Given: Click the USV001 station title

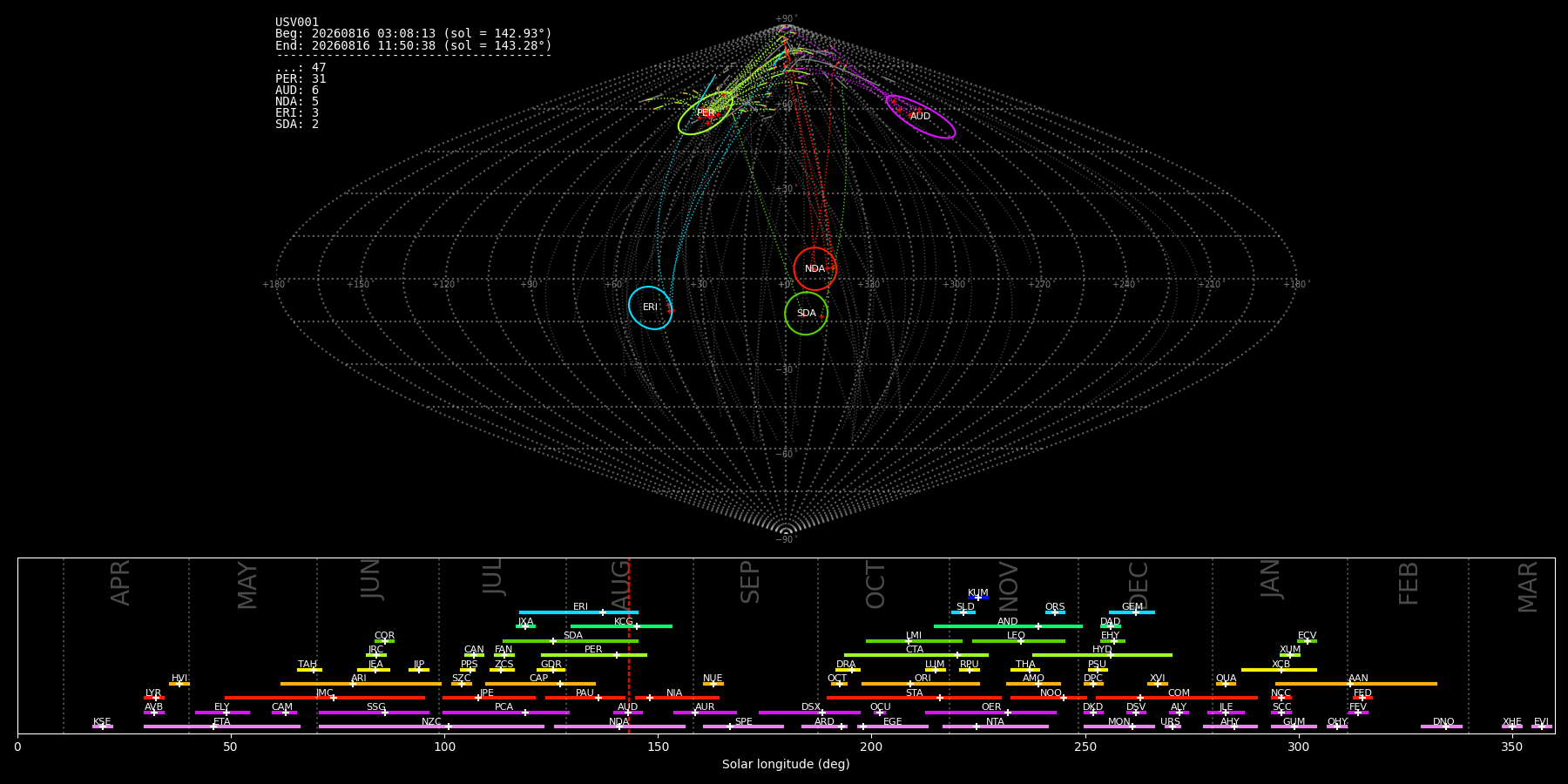Looking at the screenshot, I should [297, 23].
